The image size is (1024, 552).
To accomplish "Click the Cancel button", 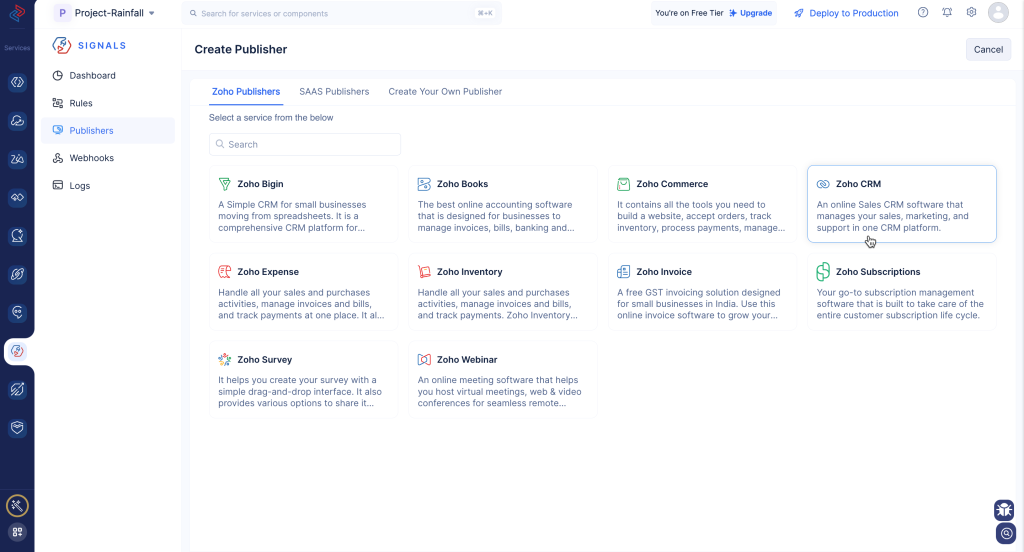I will [x=988, y=50].
